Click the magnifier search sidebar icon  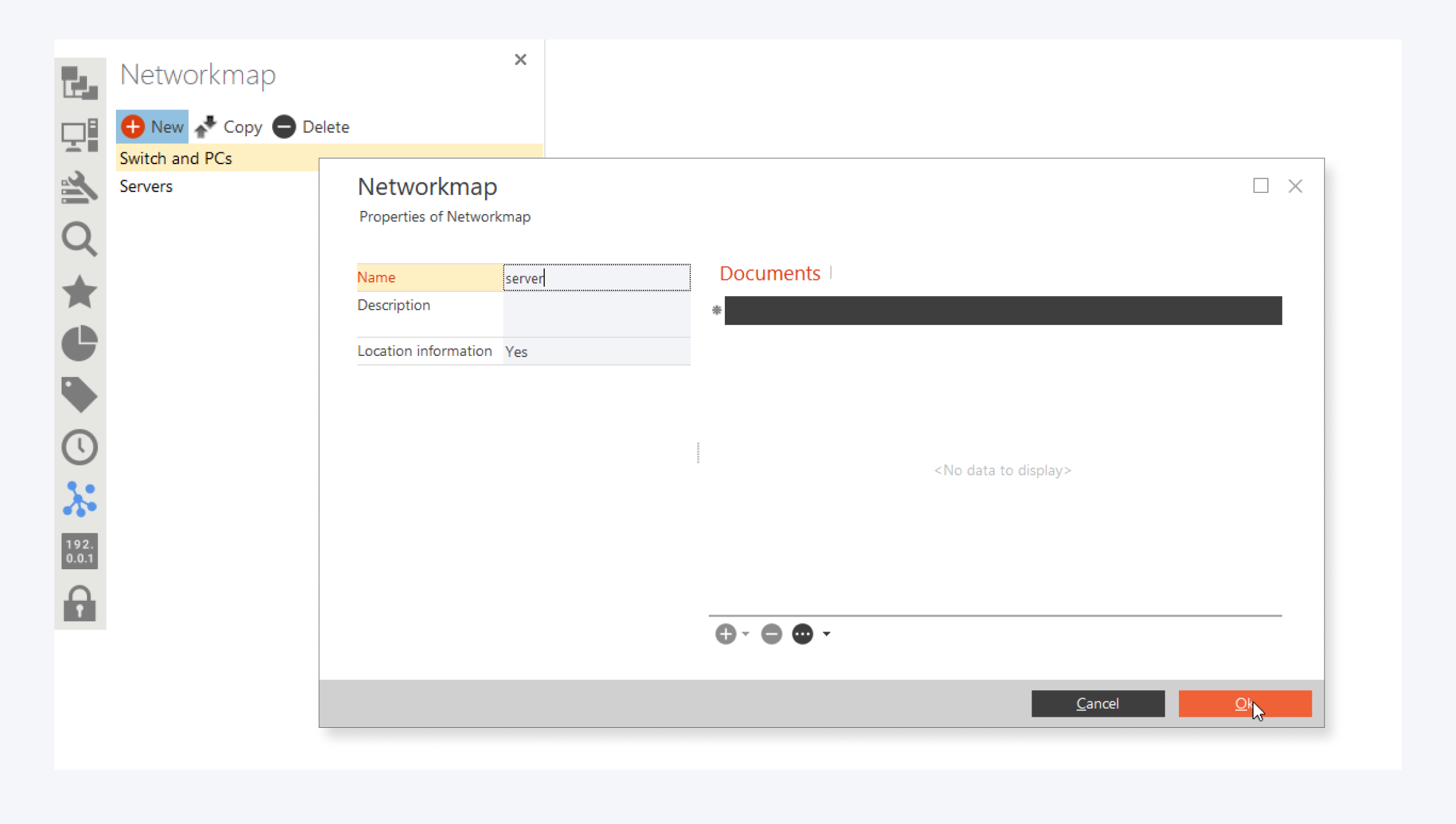click(x=80, y=239)
